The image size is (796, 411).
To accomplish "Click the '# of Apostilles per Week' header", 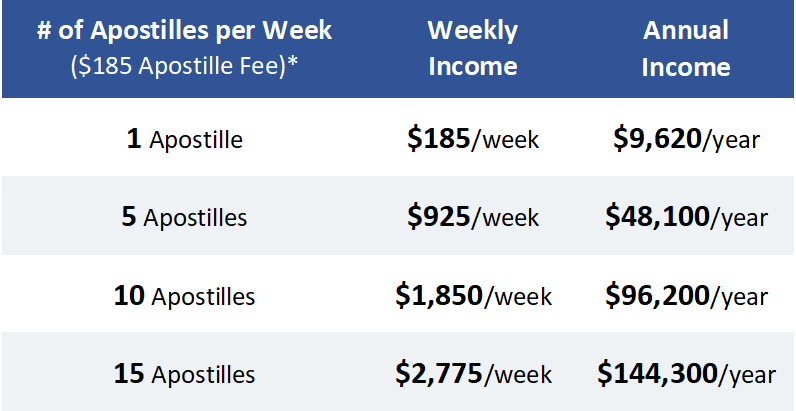I will pyautogui.click(x=184, y=30).
